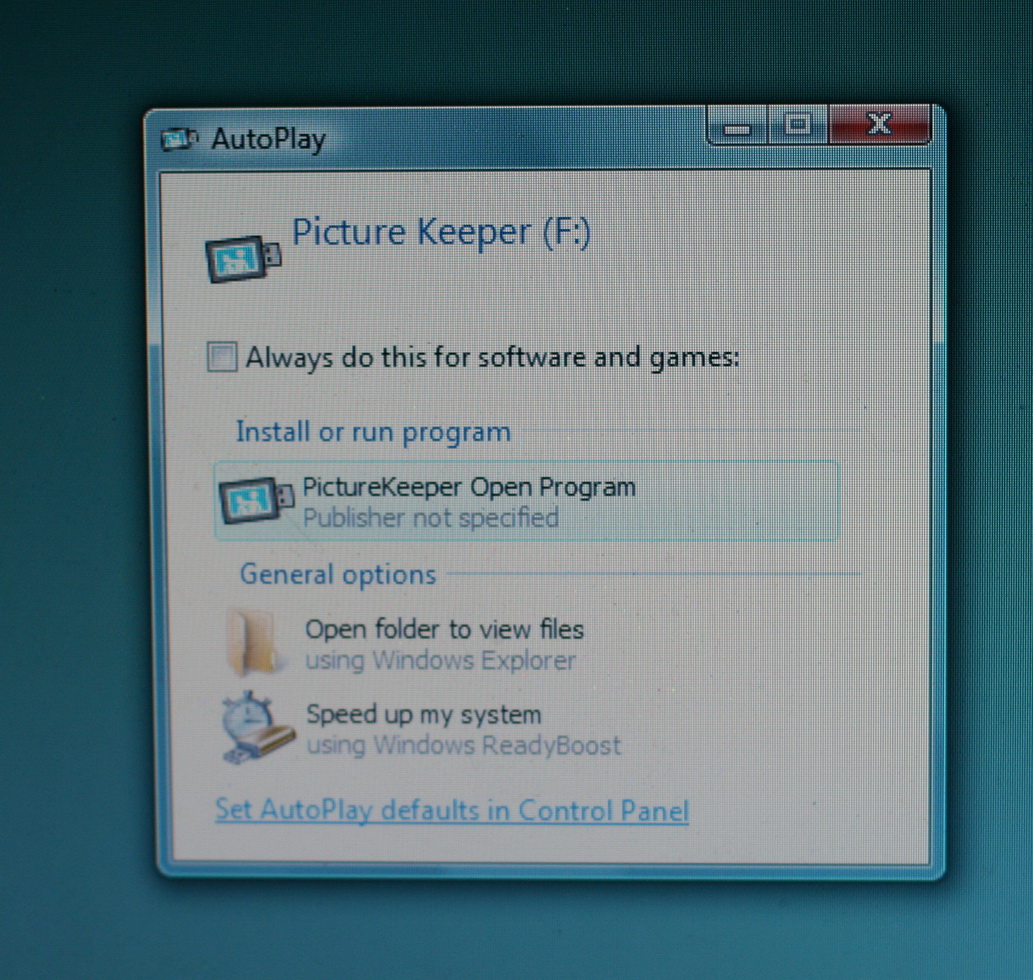Minimize the AutoPlay window

click(x=738, y=126)
